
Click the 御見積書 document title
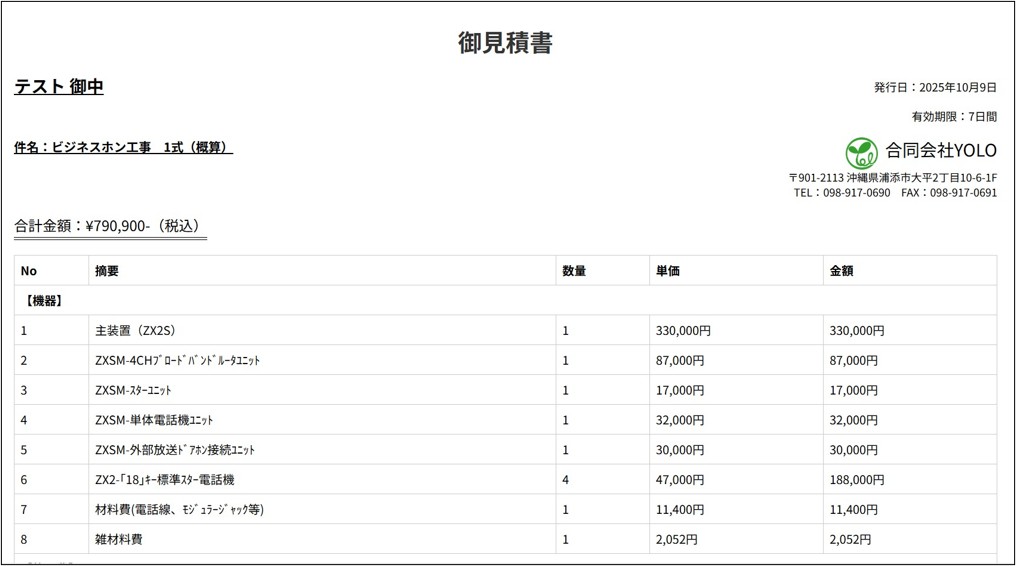(505, 43)
